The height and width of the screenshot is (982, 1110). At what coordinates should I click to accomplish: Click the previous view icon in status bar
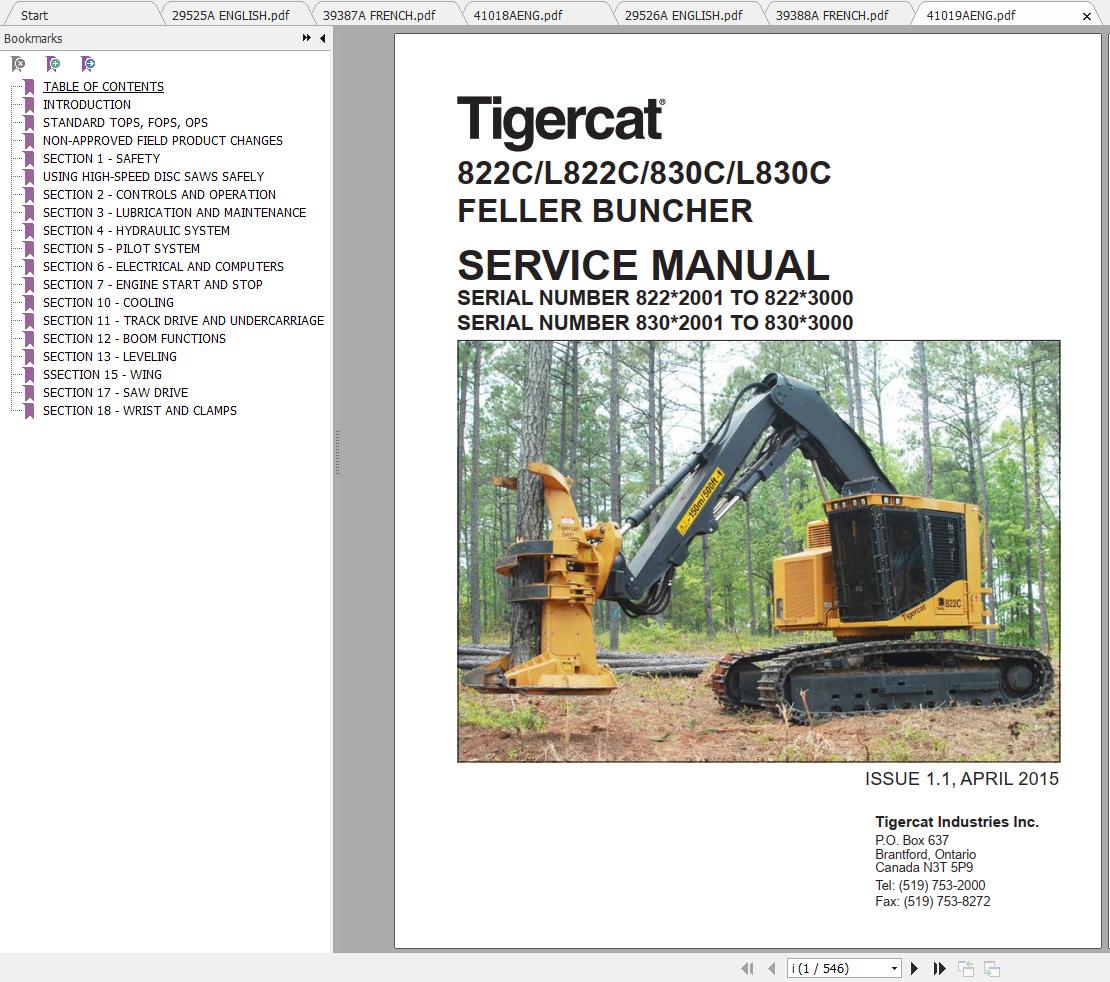(x=966, y=969)
